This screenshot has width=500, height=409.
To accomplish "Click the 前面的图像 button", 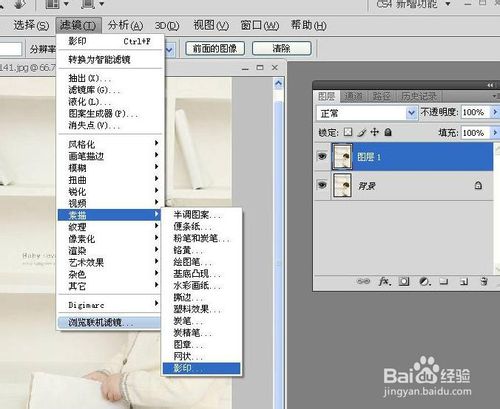I will (215, 49).
